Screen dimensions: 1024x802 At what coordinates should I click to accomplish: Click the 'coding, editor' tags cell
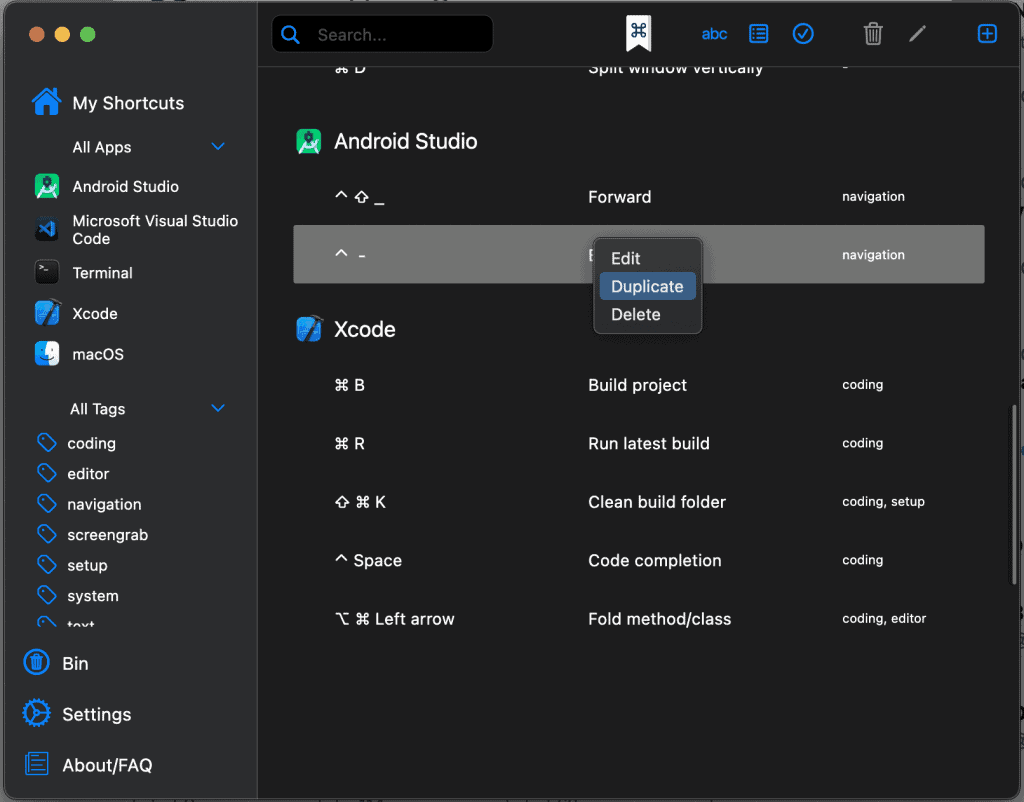[884, 618]
